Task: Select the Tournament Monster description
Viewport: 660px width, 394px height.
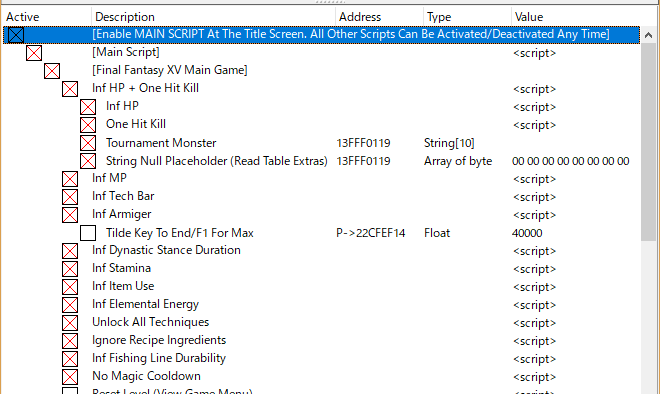Action: [161, 143]
